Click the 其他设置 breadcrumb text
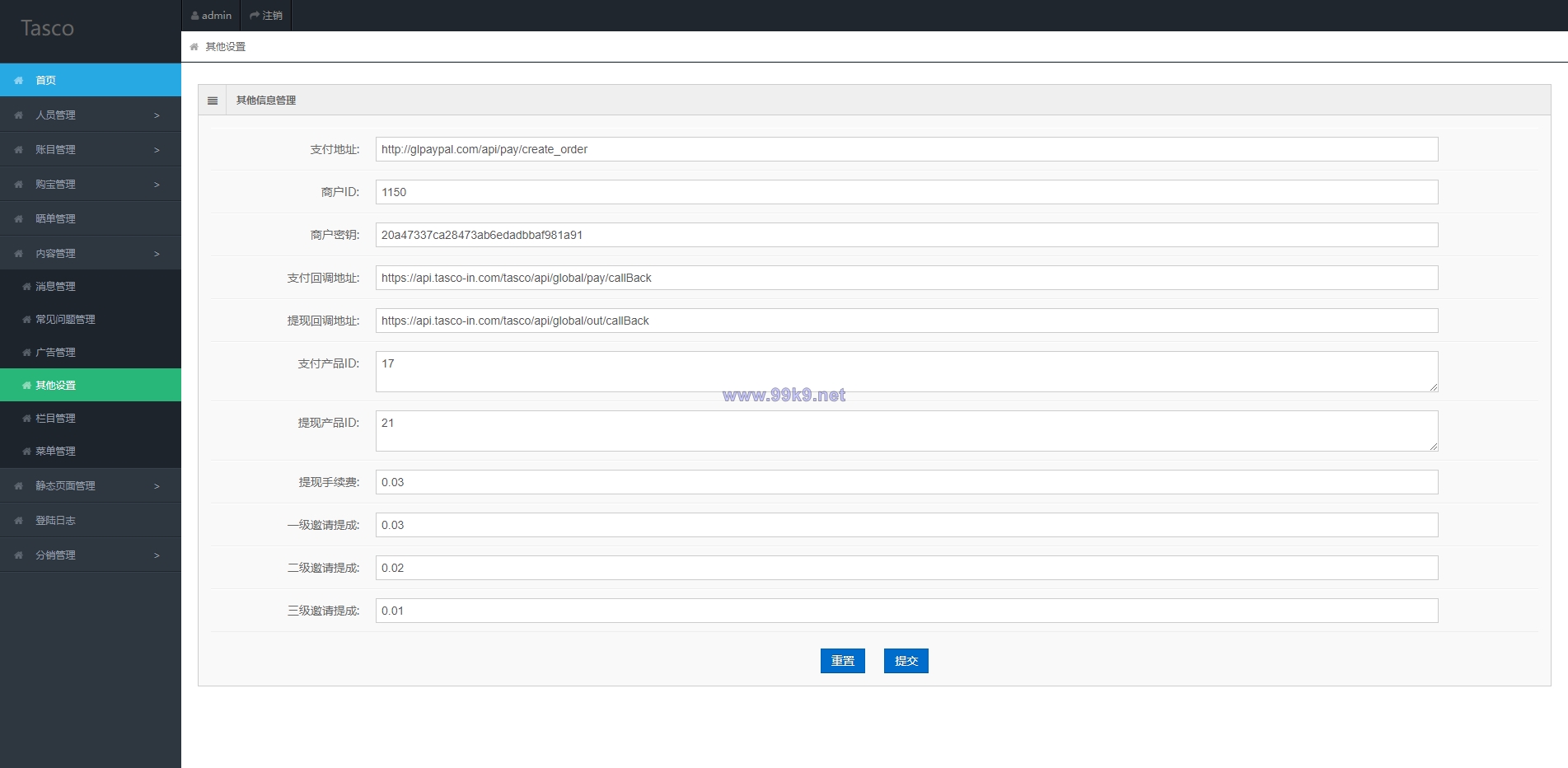This screenshot has width=1568, height=768. (226, 47)
